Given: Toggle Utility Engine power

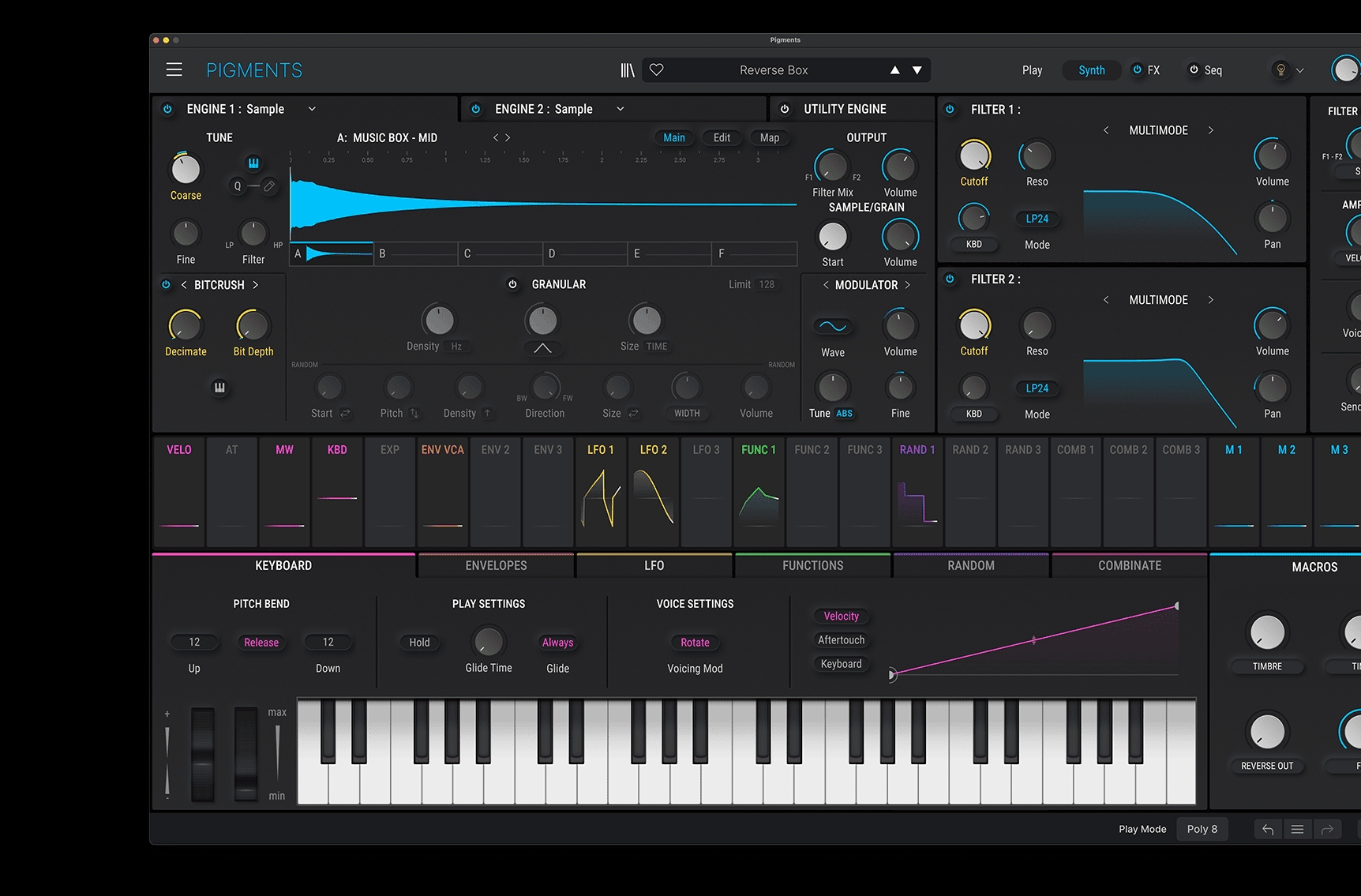Looking at the screenshot, I should (785, 109).
